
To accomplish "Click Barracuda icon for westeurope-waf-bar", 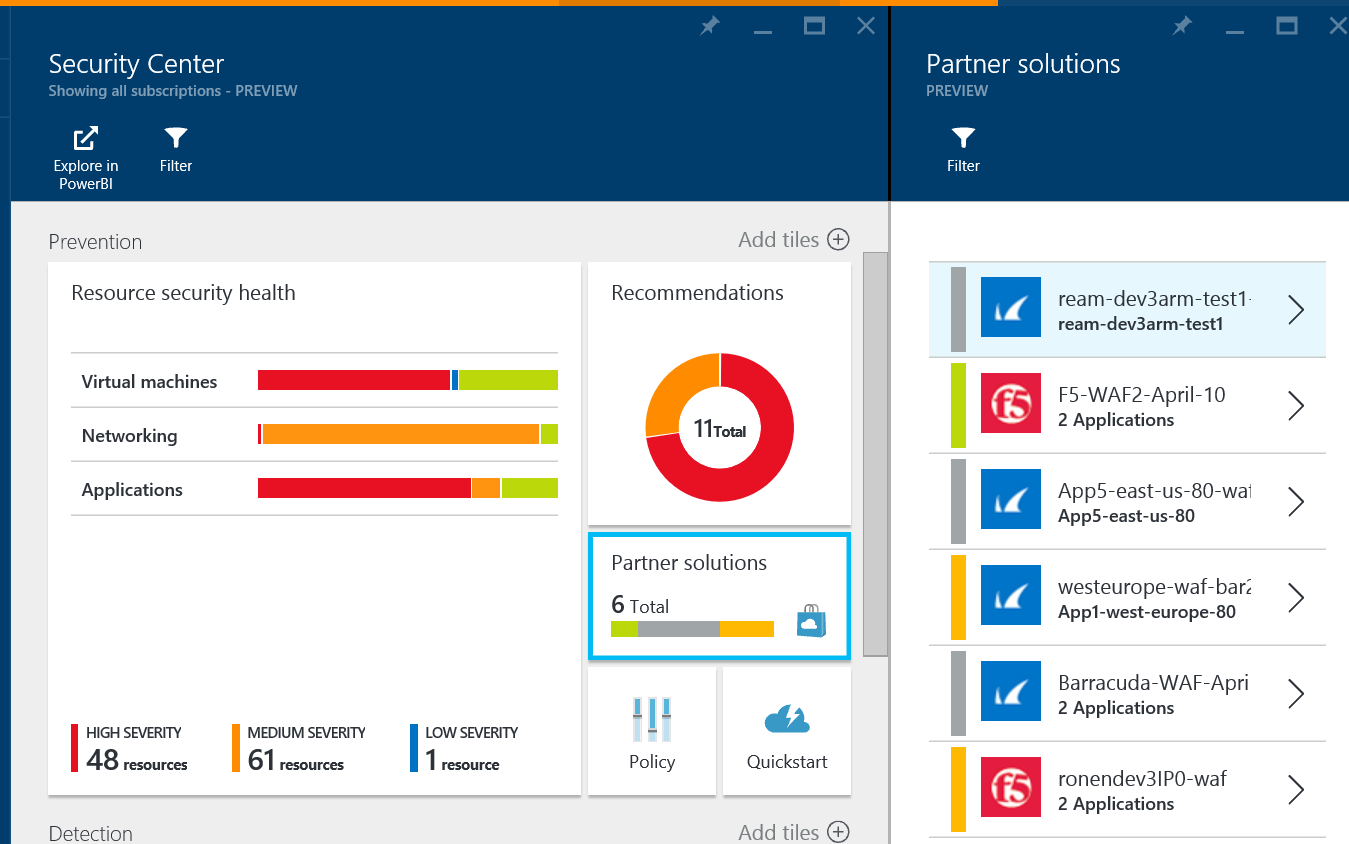I will click(1011, 597).
